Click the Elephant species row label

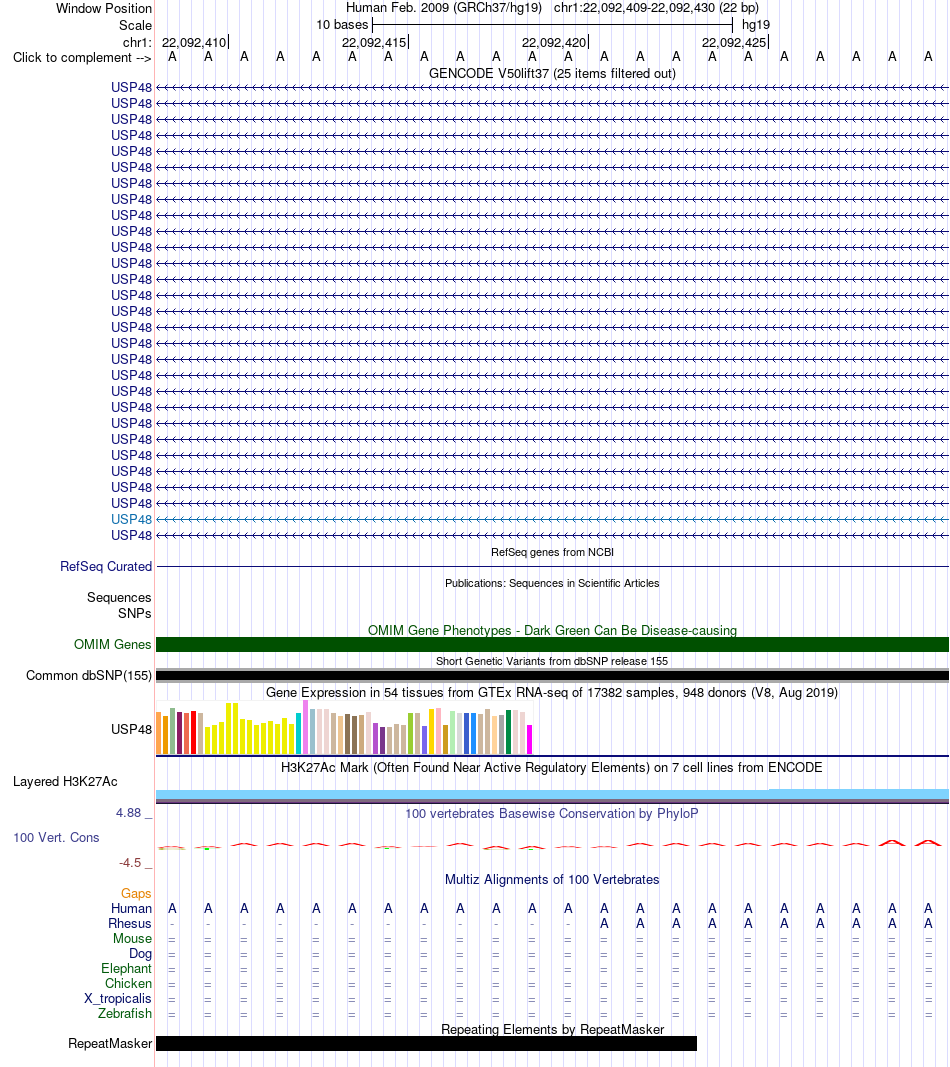click(x=127, y=968)
